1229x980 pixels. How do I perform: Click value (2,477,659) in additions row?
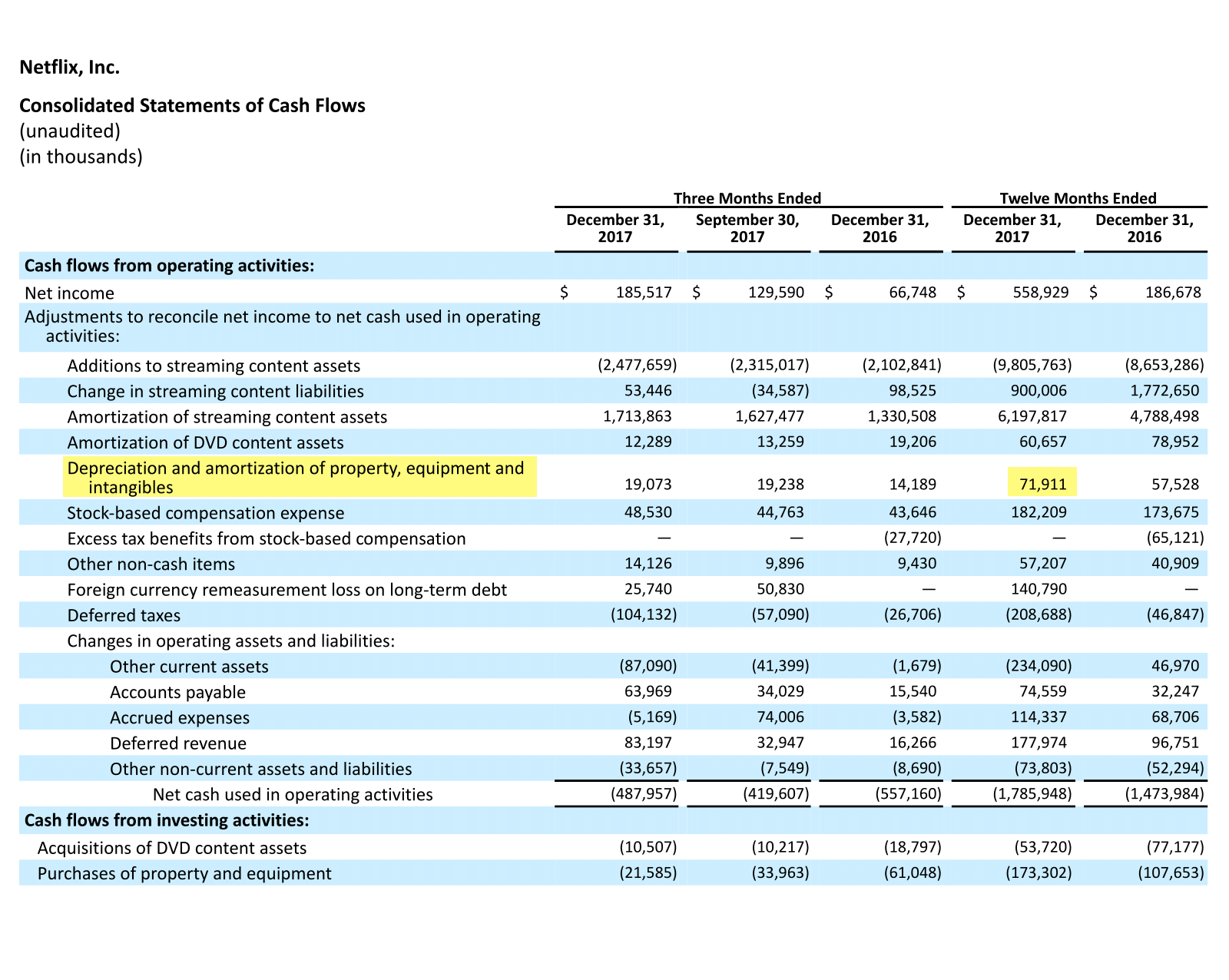tap(637, 365)
